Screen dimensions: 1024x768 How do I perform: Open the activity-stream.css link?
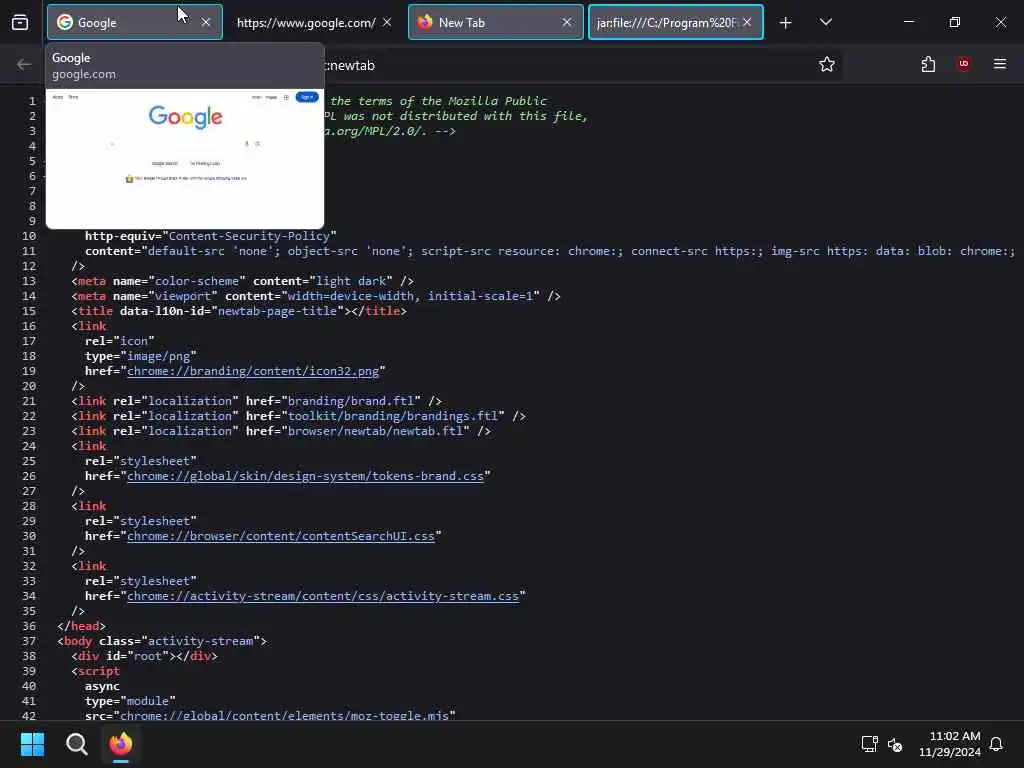[x=323, y=596]
